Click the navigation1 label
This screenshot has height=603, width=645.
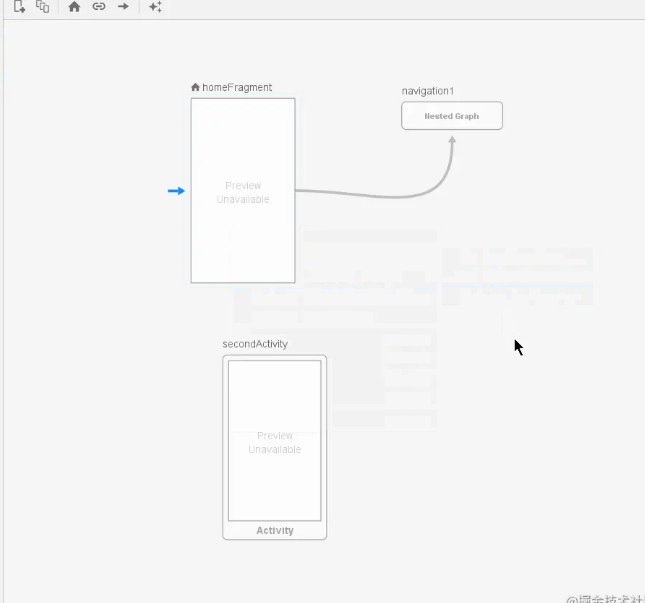click(427, 91)
